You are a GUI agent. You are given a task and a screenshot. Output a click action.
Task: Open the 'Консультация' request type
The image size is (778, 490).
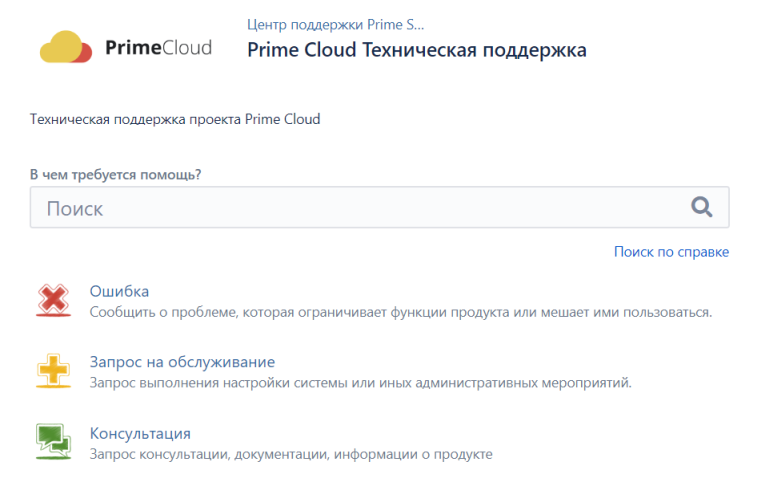[x=140, y=433]
